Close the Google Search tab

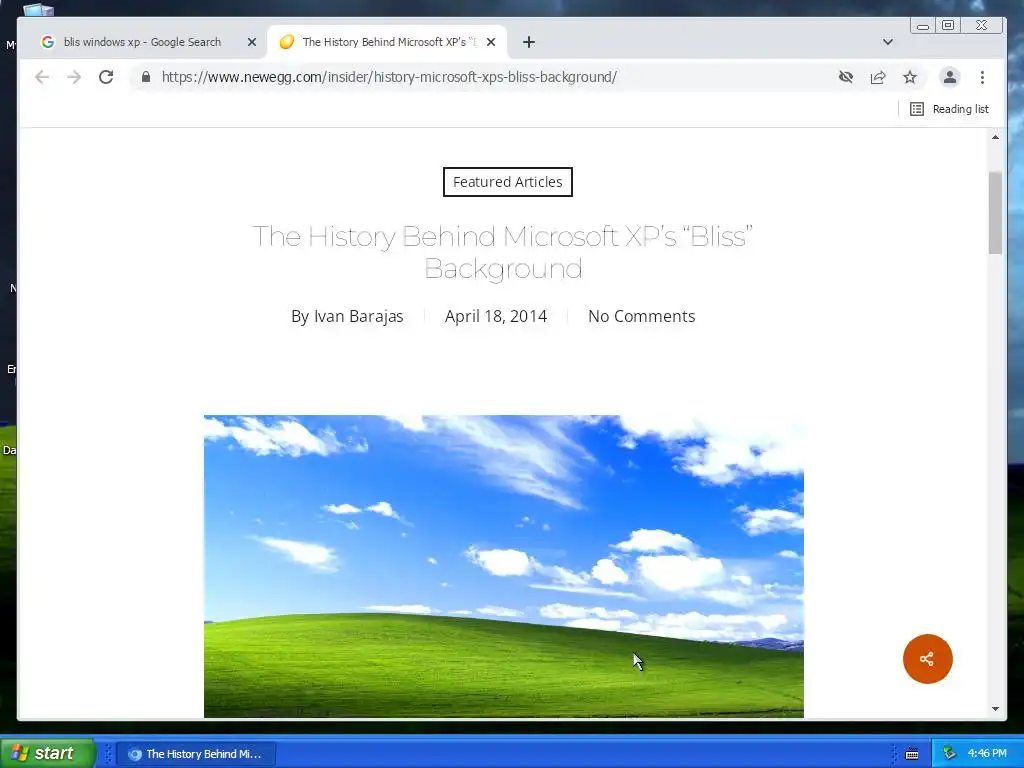click(251, 42)
